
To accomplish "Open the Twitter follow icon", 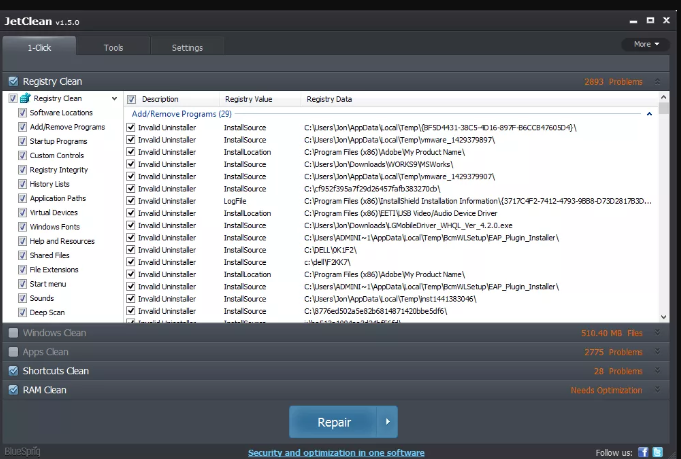I will click(658, 452).
